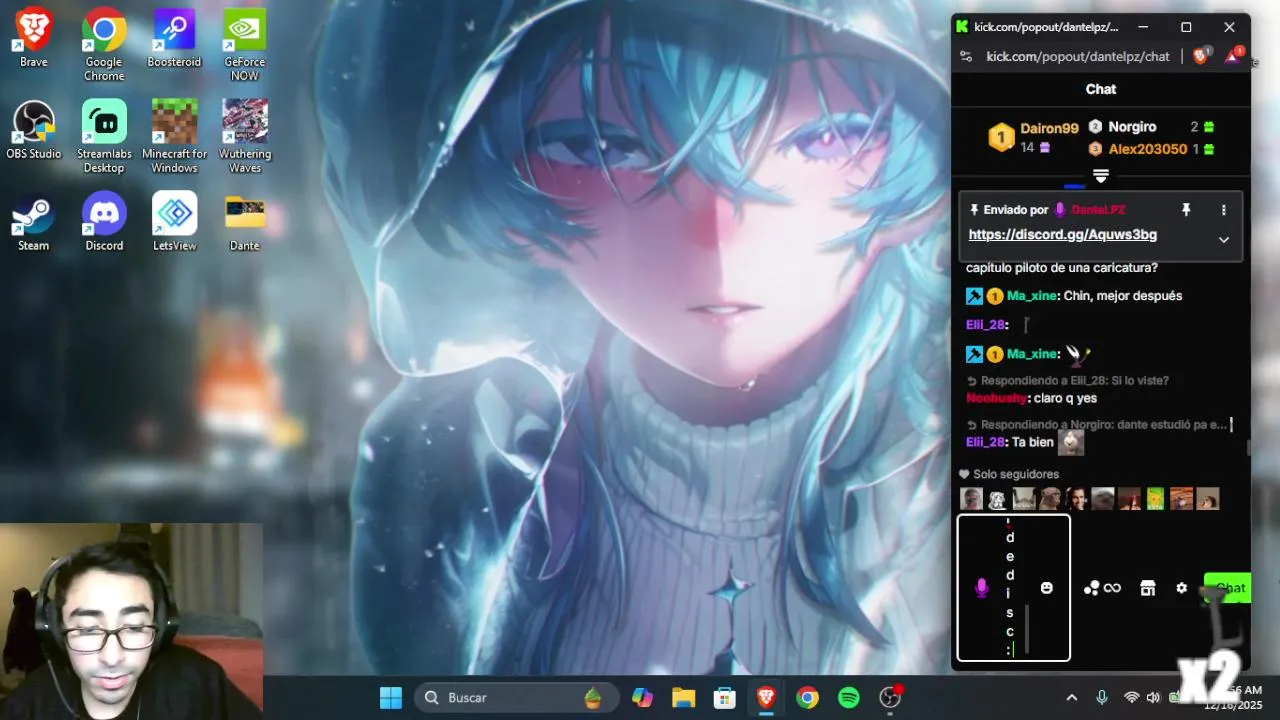Open the Brave desktop shortcut

33,38
